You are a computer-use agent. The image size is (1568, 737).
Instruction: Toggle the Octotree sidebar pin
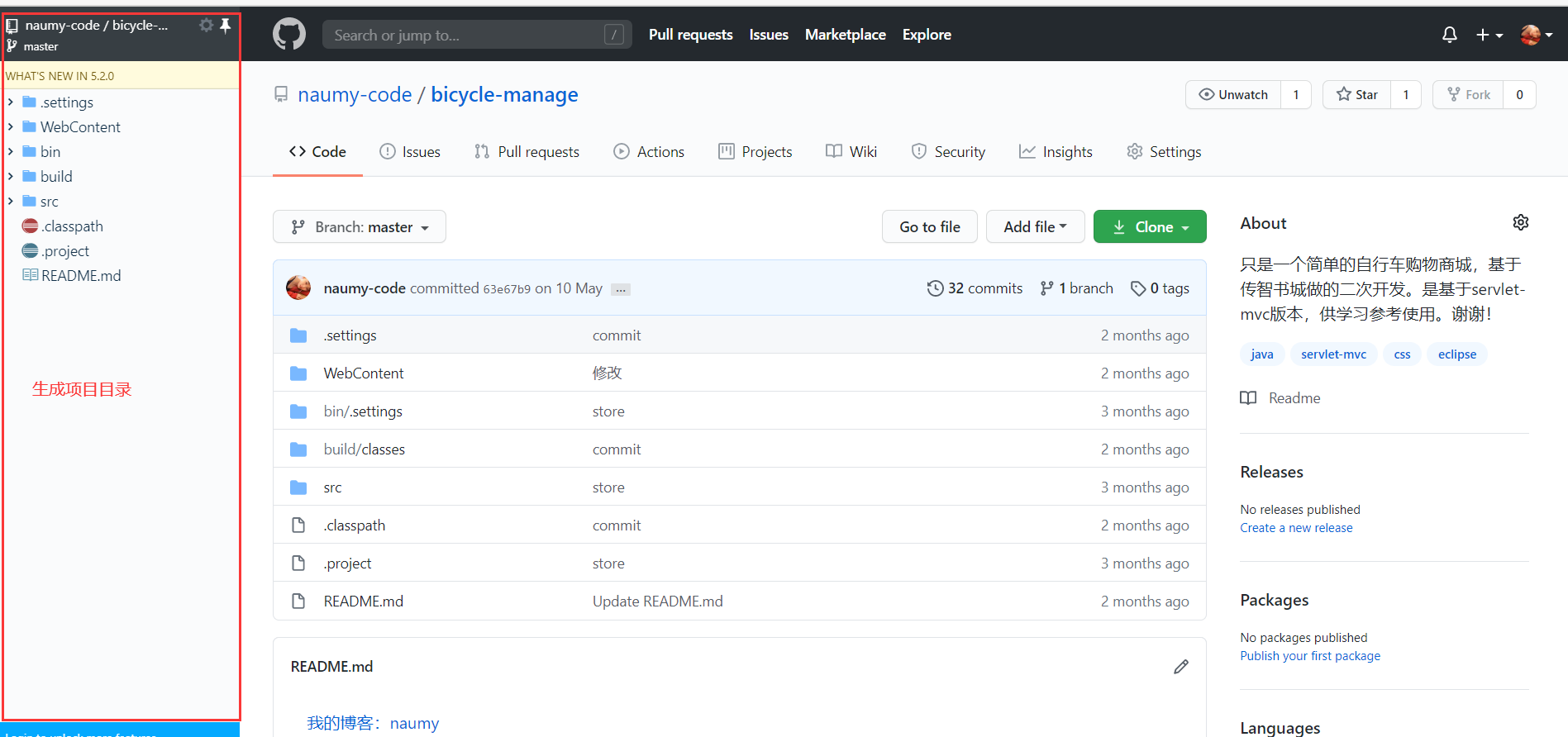coord(225,25)
